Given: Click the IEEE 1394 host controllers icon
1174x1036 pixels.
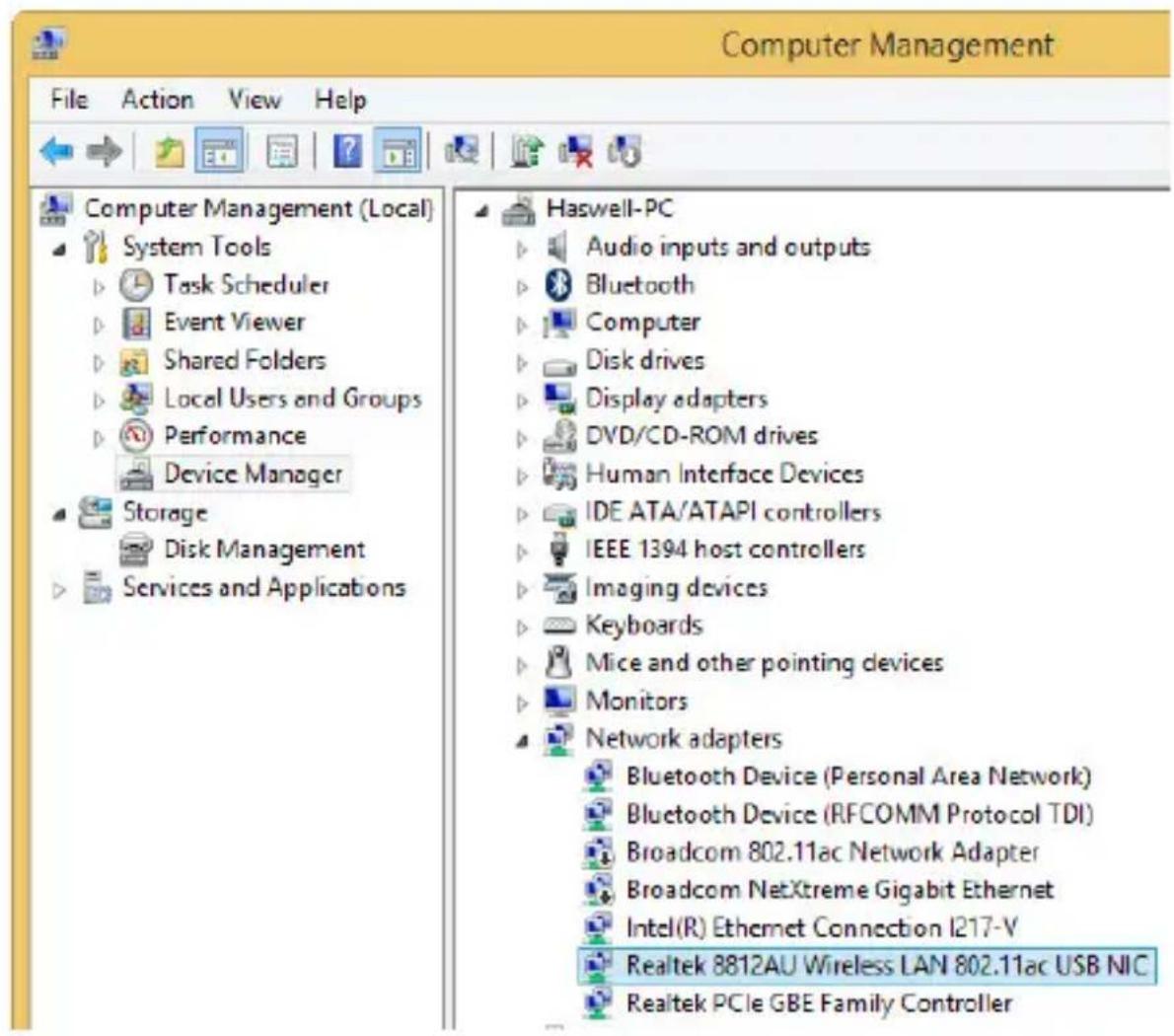Looking at the screenshot, I should pos(558,550).
